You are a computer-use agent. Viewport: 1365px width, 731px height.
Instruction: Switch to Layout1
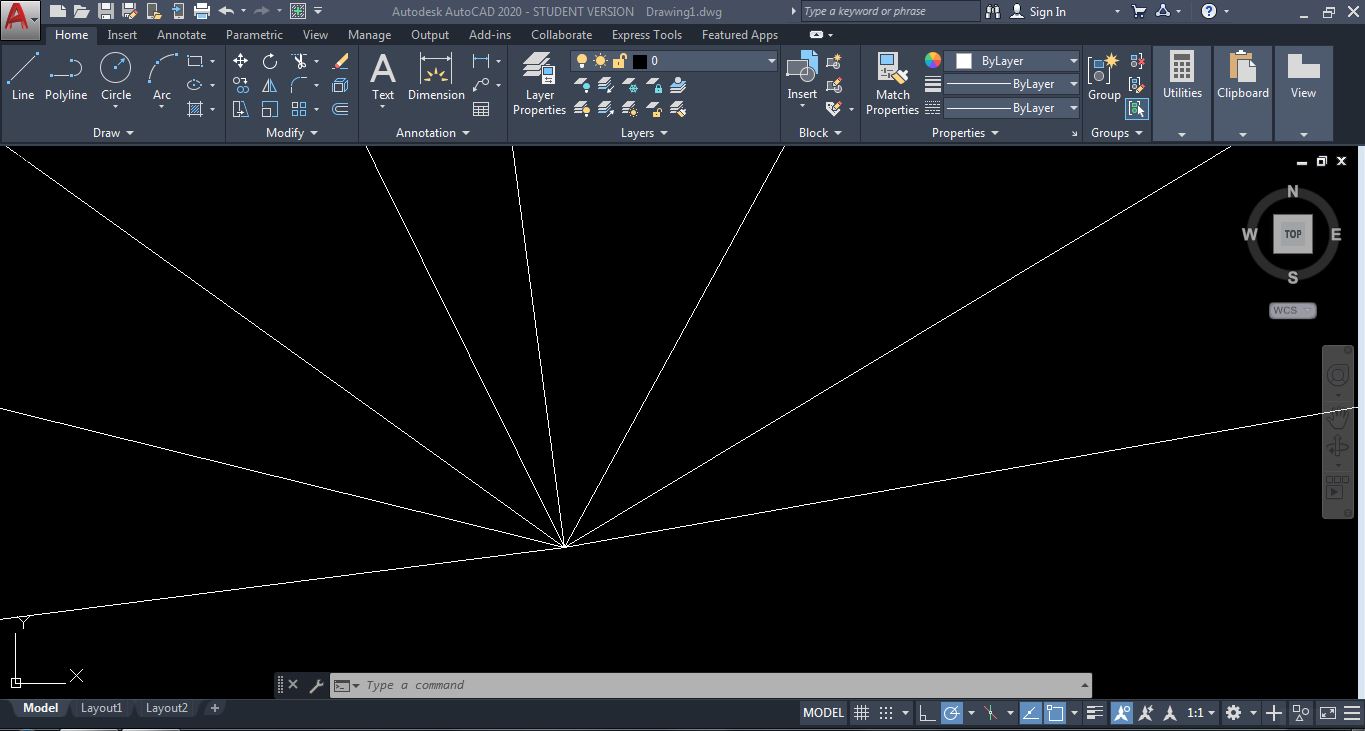coord(101,707)
